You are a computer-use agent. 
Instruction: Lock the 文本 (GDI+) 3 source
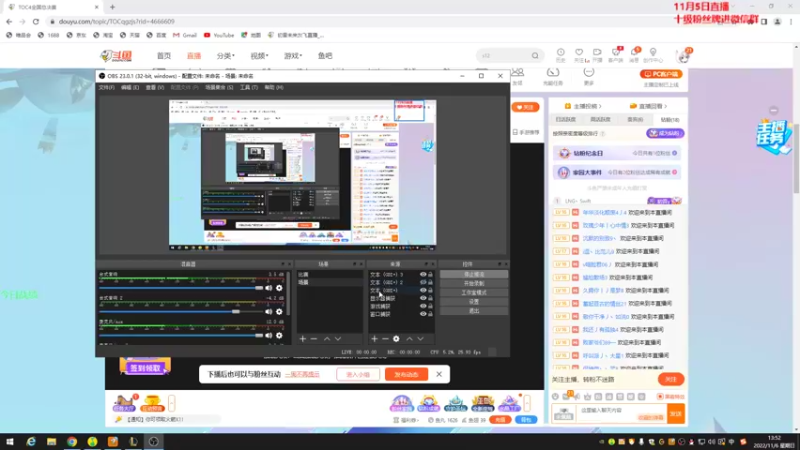[431, 274]
